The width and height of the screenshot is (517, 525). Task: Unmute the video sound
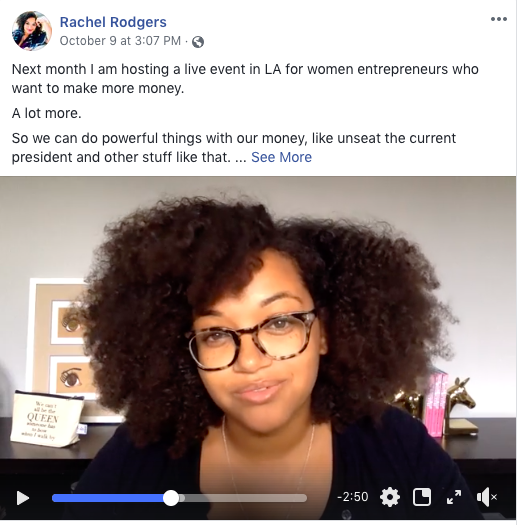487,497
